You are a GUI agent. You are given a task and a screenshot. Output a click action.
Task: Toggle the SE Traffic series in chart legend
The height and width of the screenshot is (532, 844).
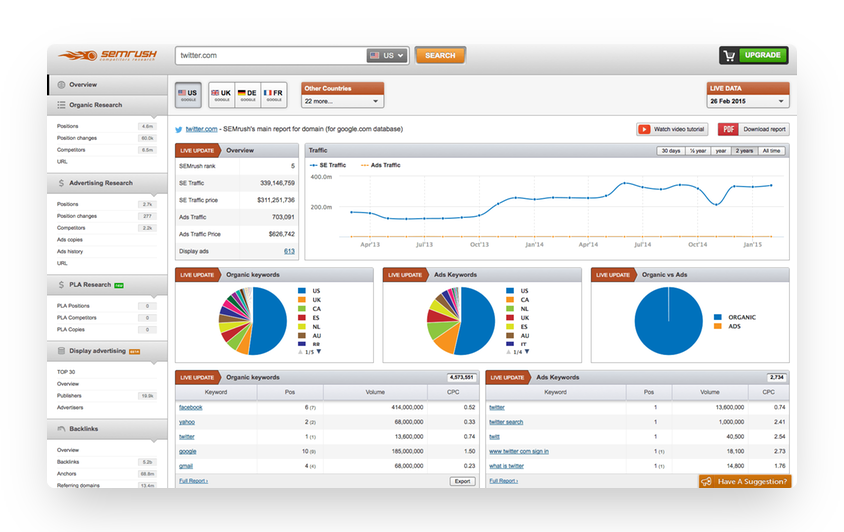(328, 165)
